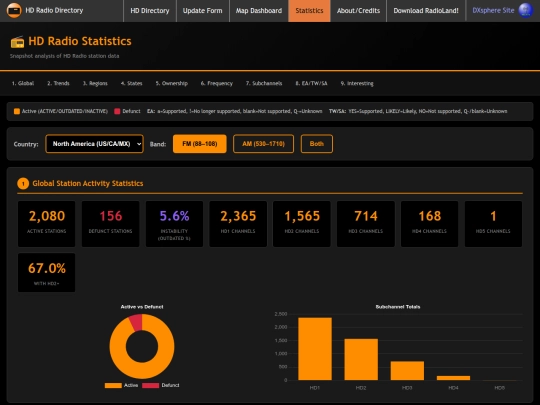Click the 156 Defunct Stations card
The image size is (540, 405).
click(111, 224)
